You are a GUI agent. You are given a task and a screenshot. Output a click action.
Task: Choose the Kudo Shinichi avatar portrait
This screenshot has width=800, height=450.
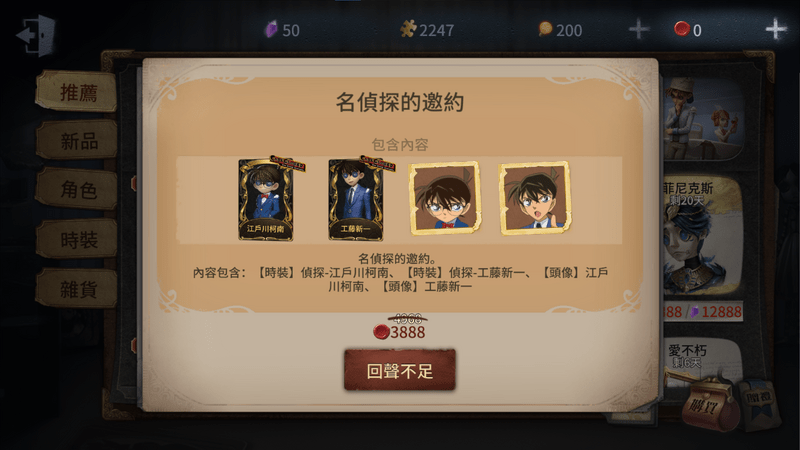535,198
